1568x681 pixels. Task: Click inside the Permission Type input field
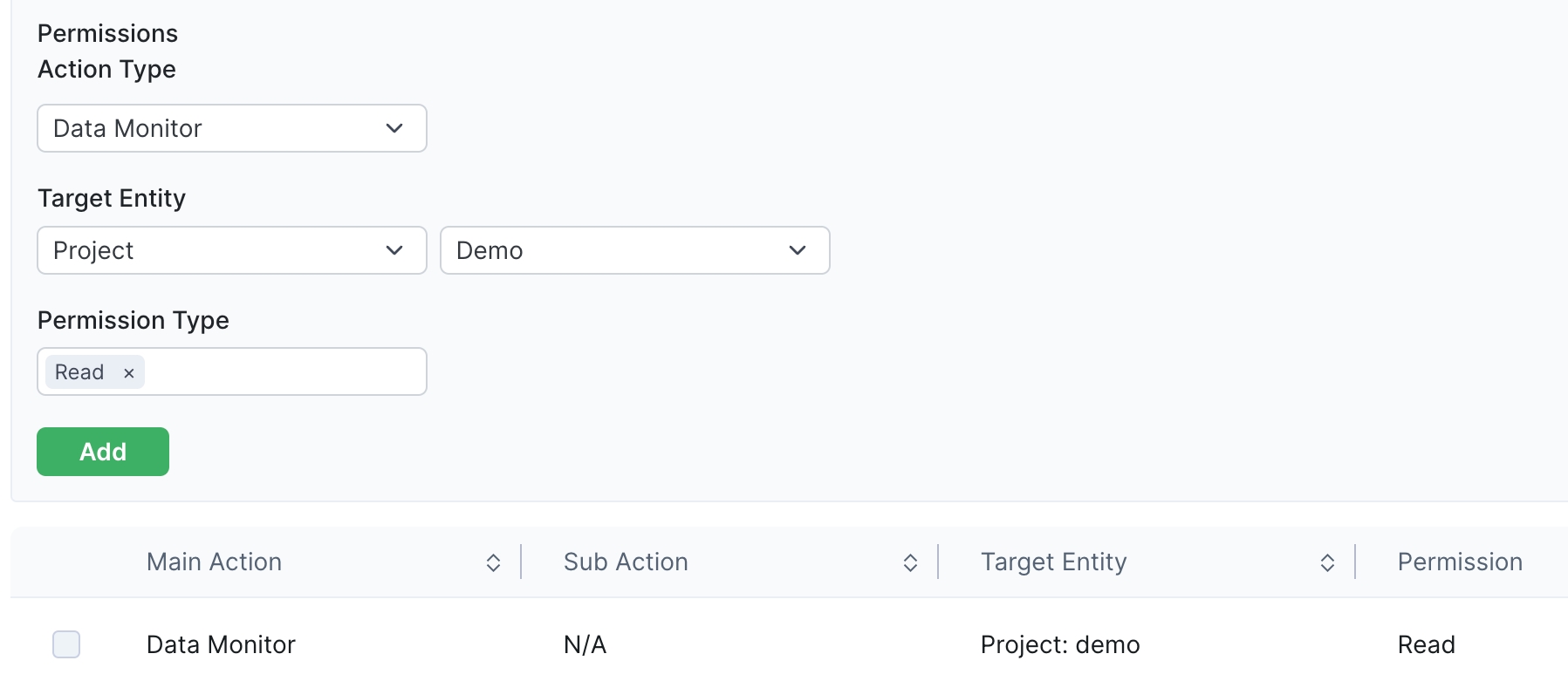284,372
